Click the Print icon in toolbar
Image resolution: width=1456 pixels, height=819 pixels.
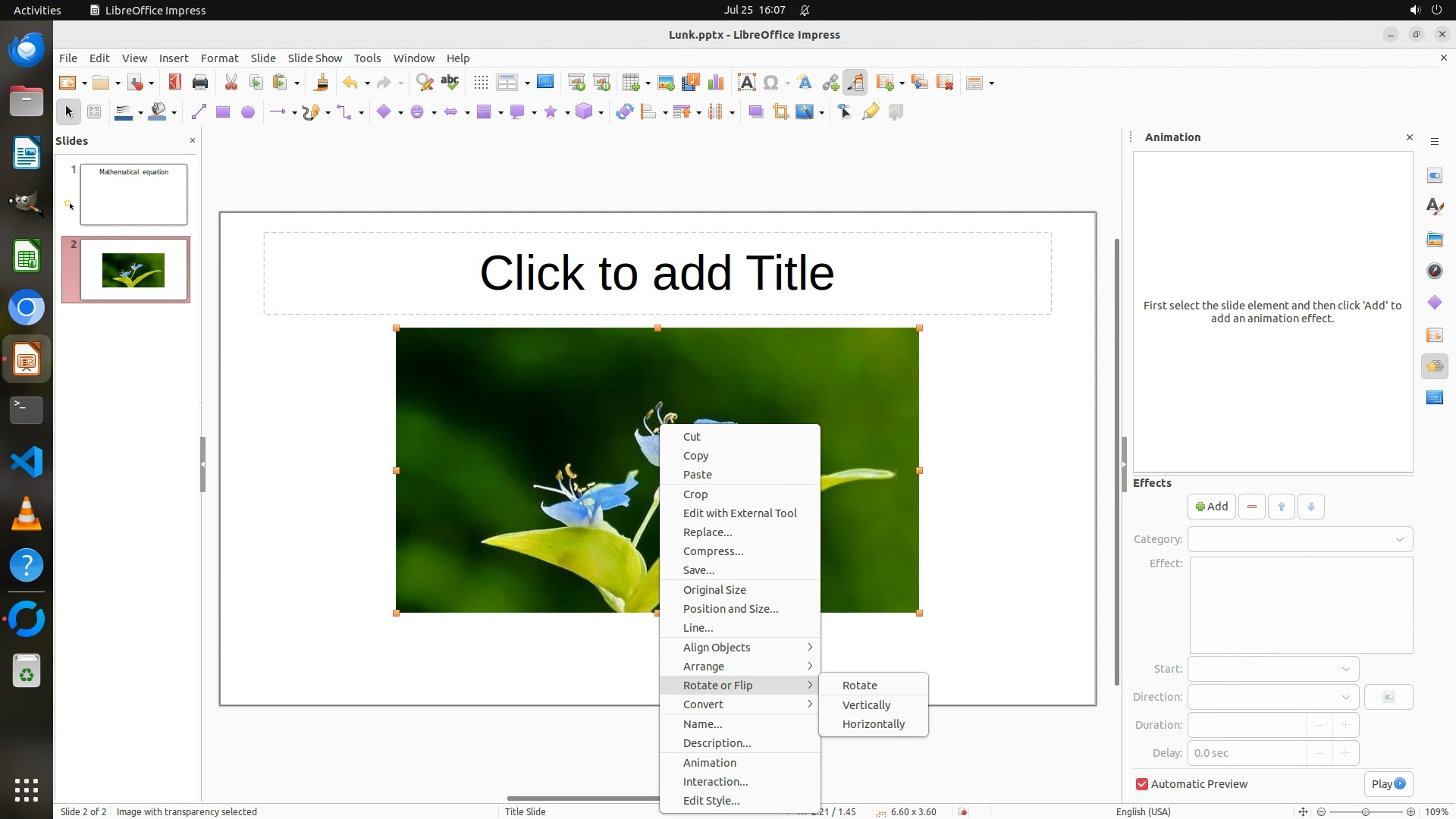point(200,83)
